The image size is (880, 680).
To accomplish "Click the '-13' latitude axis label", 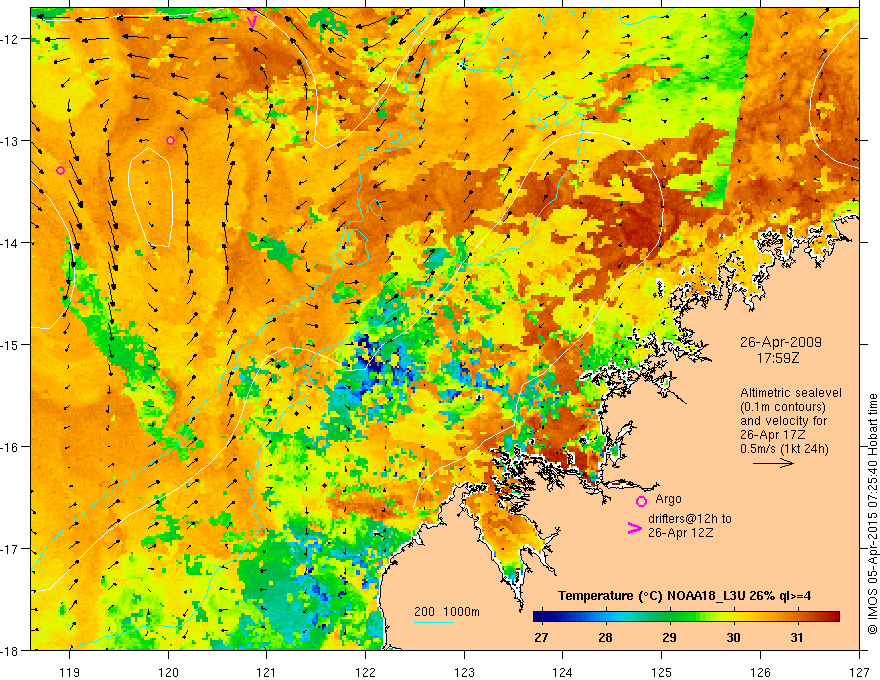I will click(11, 141).
